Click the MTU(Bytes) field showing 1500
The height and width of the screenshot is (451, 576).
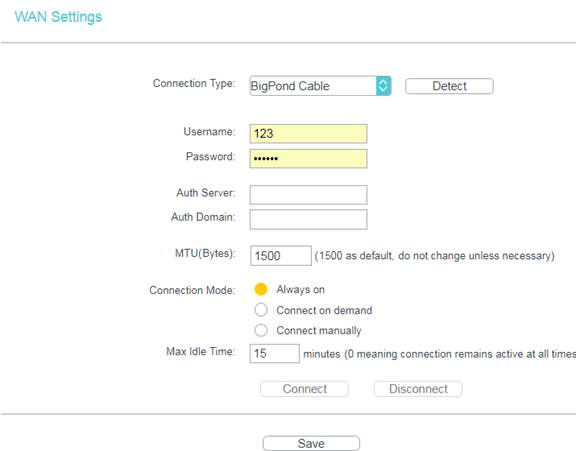281,256
